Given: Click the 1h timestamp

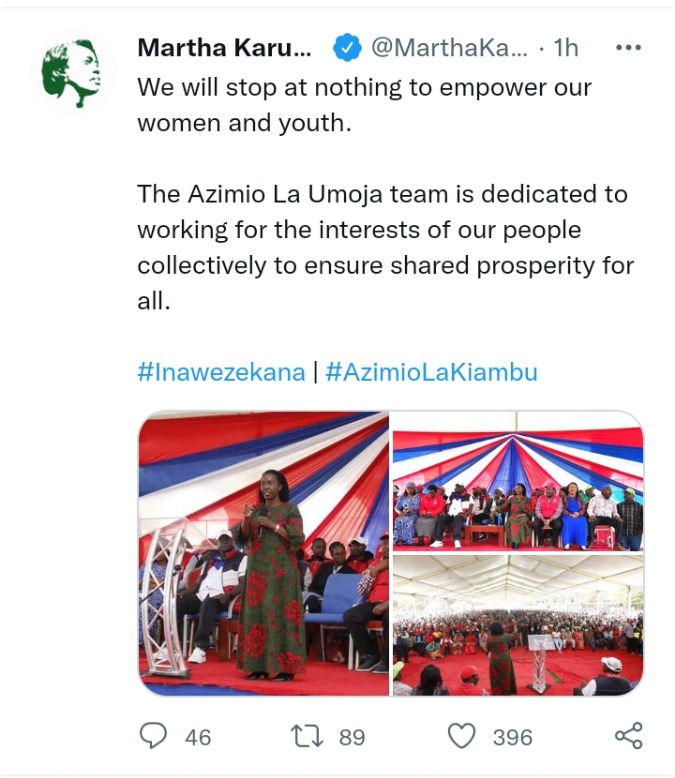Looking at the screenshot, I should (x=566, y=48).
